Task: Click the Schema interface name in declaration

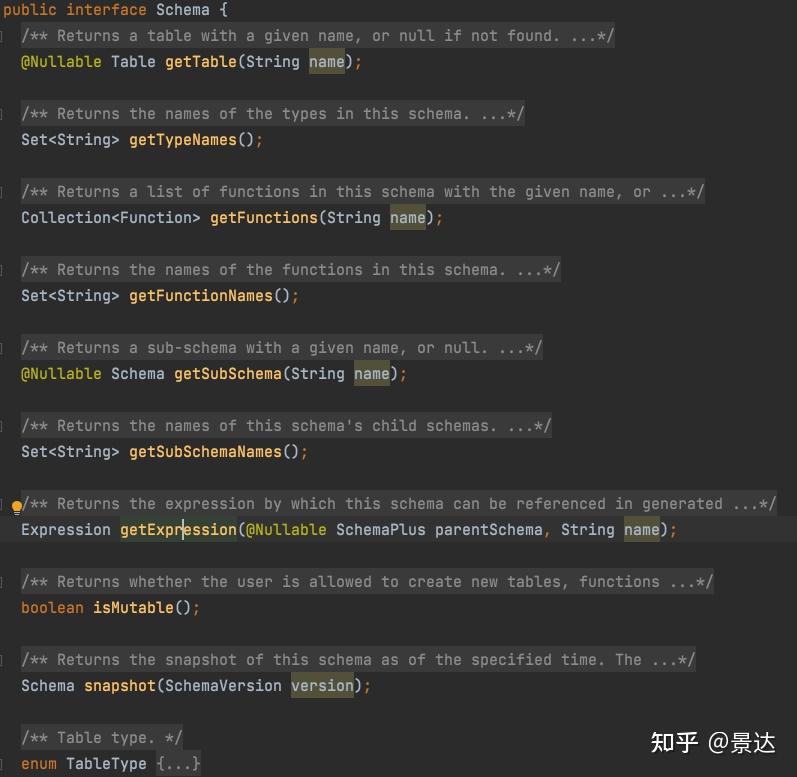Action: pos(182,10)
